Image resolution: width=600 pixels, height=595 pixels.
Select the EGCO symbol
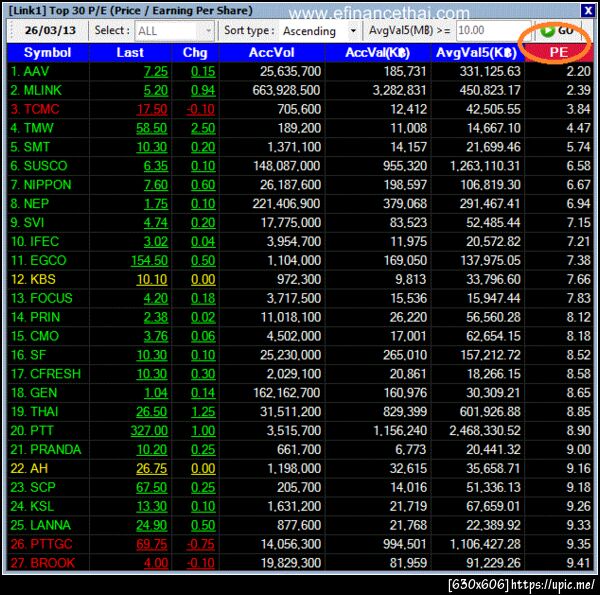coord(39,261)
